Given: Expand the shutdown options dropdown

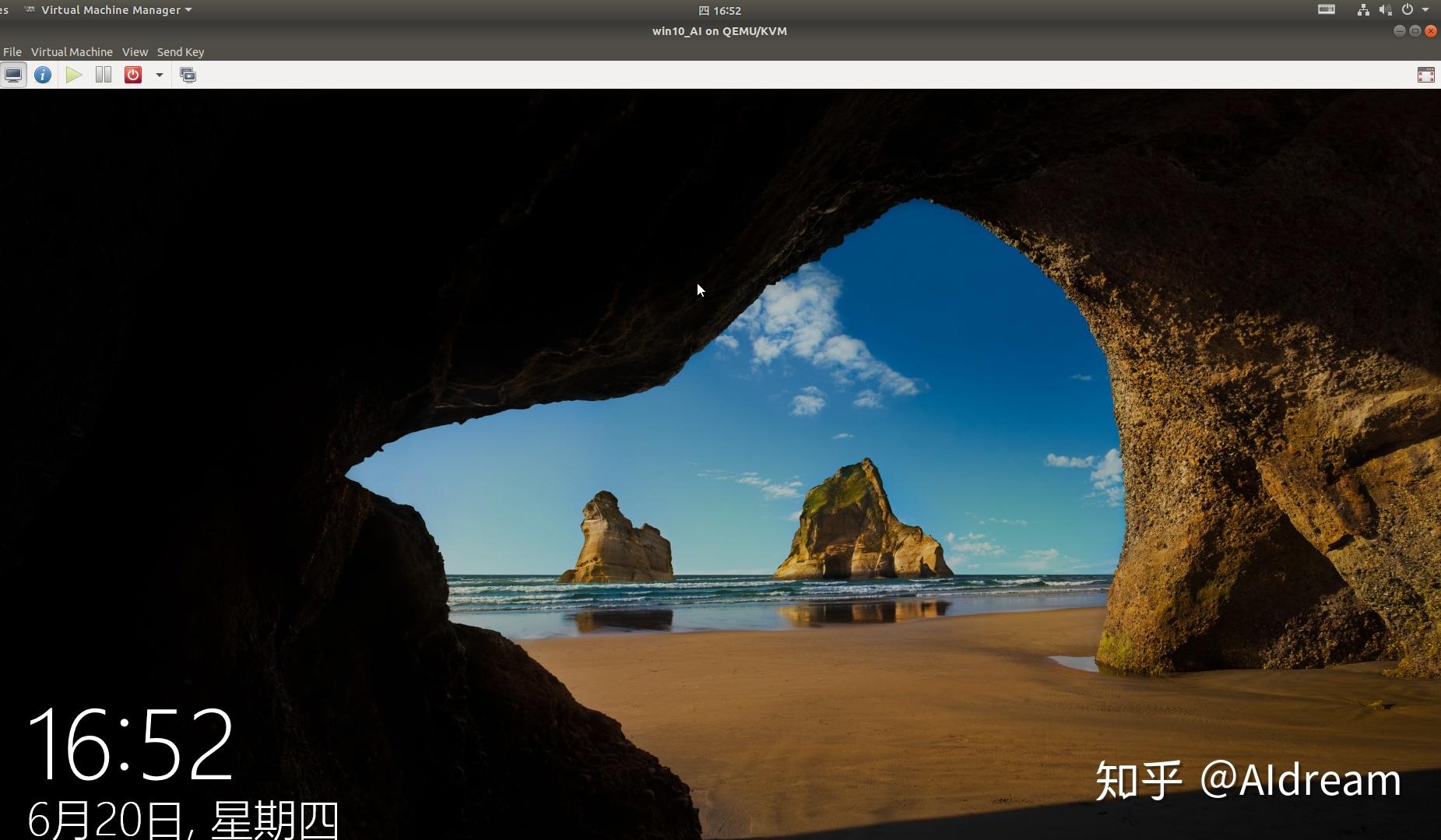Looking at the screenshot, I should coord(160,75).
